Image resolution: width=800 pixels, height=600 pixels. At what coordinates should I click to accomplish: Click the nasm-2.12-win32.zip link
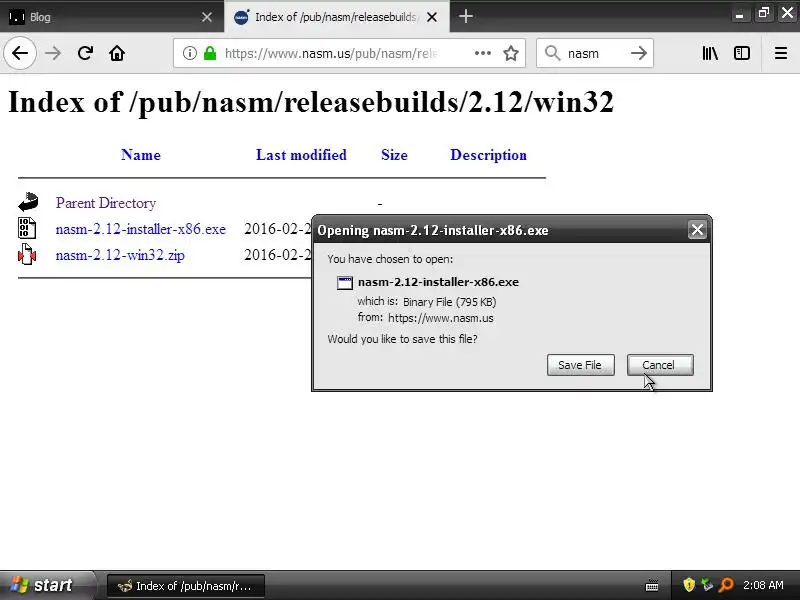pos(120,255)
